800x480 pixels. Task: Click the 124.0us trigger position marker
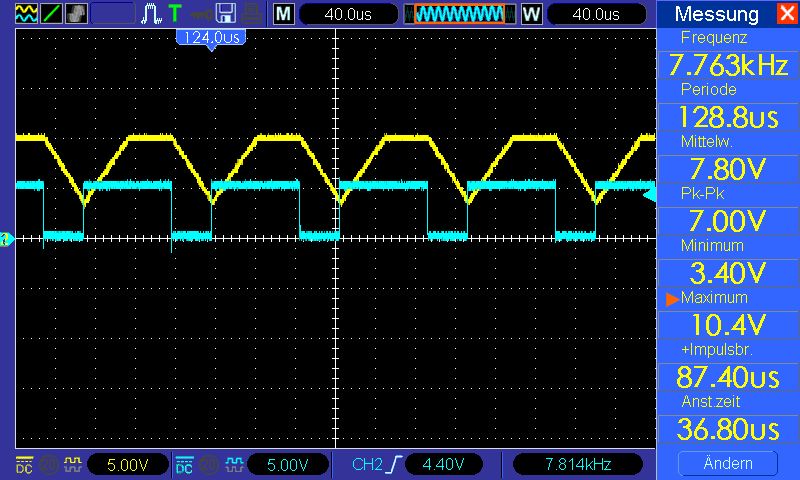point(210,37)
